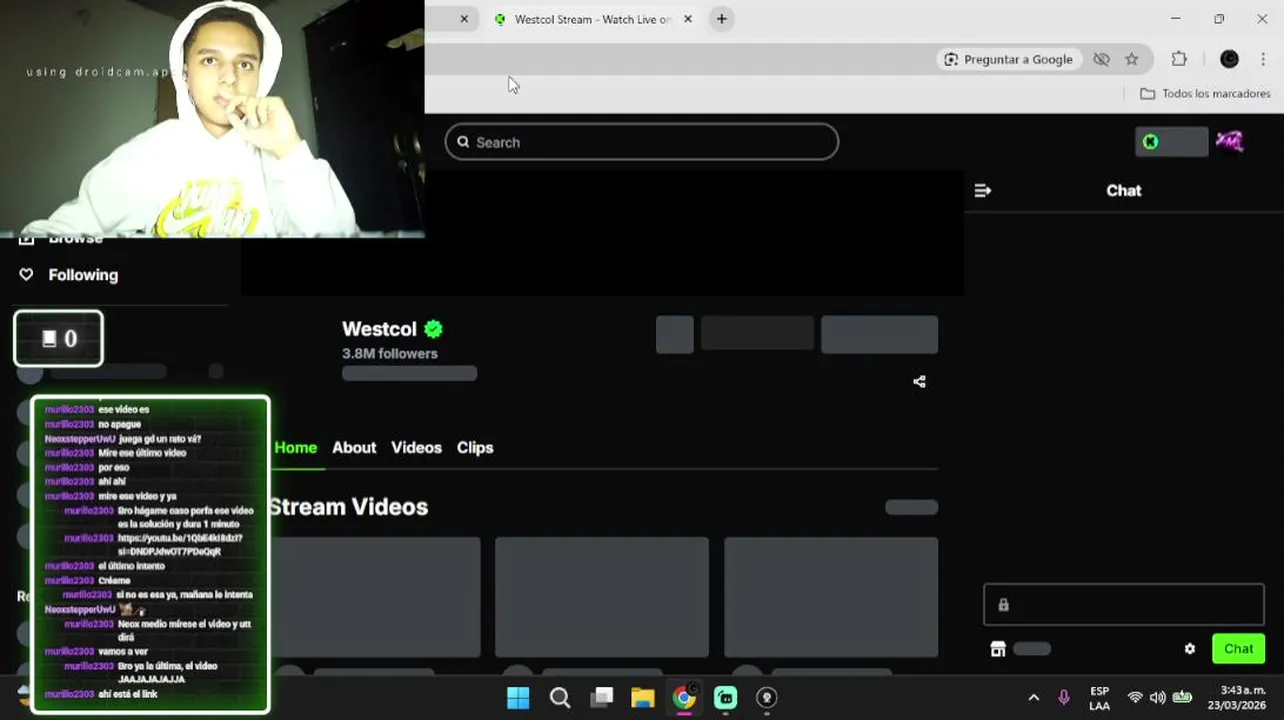
Task: Click the crossed-out eye icon in address bar
Action: coord(1101,59)
